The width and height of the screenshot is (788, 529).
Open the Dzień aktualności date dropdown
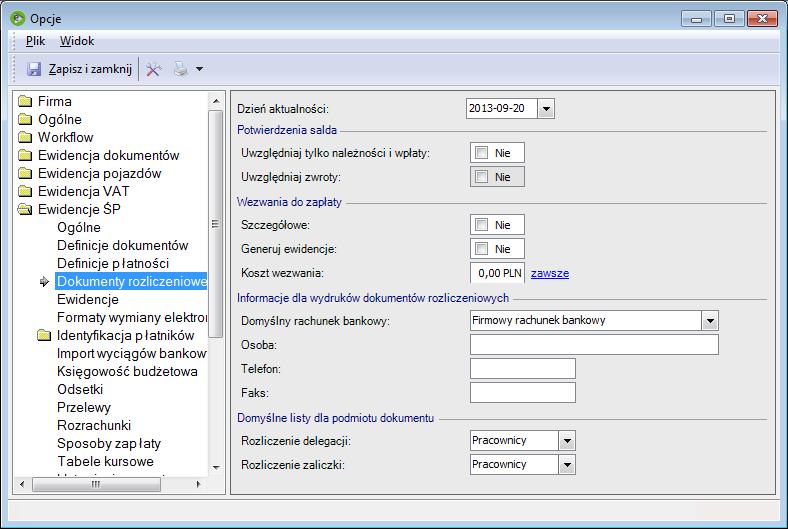click(x=546, y=109)
